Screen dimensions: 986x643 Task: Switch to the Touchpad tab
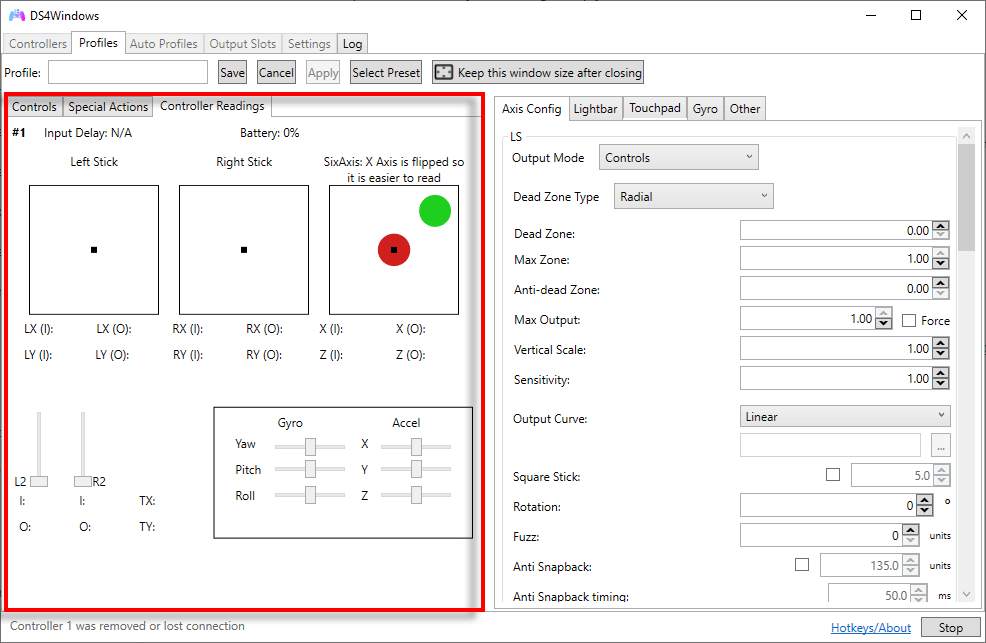(655, 109)
